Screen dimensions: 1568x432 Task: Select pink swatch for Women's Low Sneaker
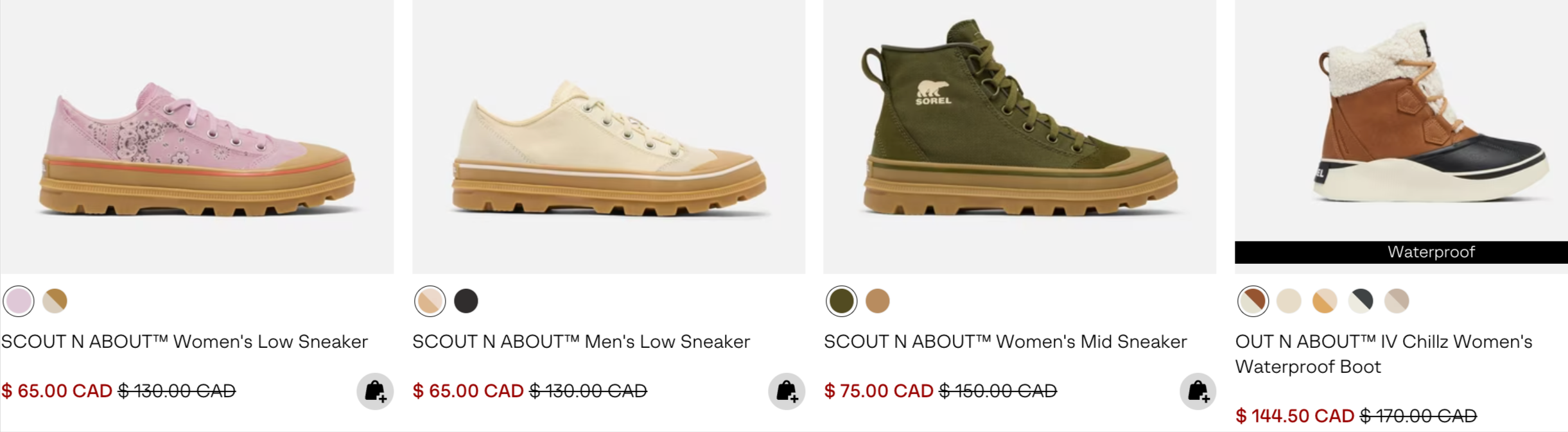[19, 301]
